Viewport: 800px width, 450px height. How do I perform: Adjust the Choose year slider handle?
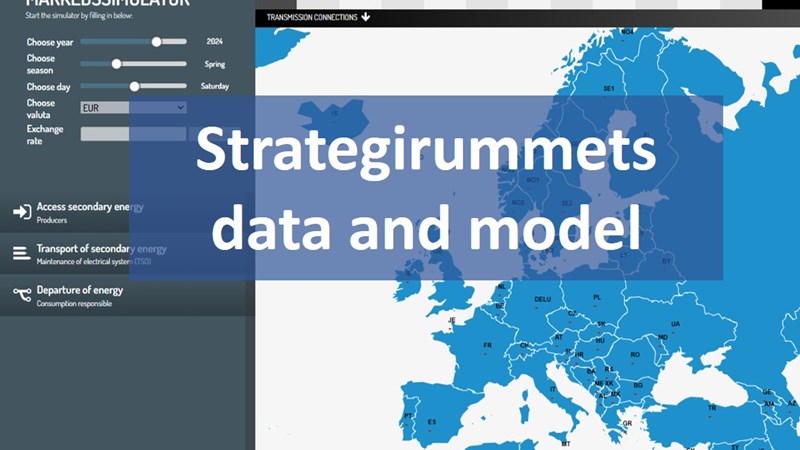click(157, 42)
